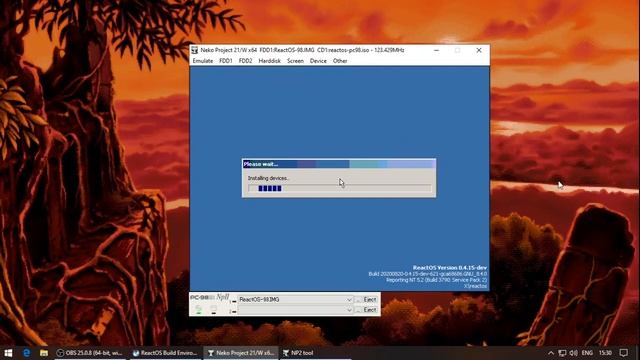This screenshot has height=360, width=640.
Task: Close the Neko Project window
Action: click(x=479, y=50)
